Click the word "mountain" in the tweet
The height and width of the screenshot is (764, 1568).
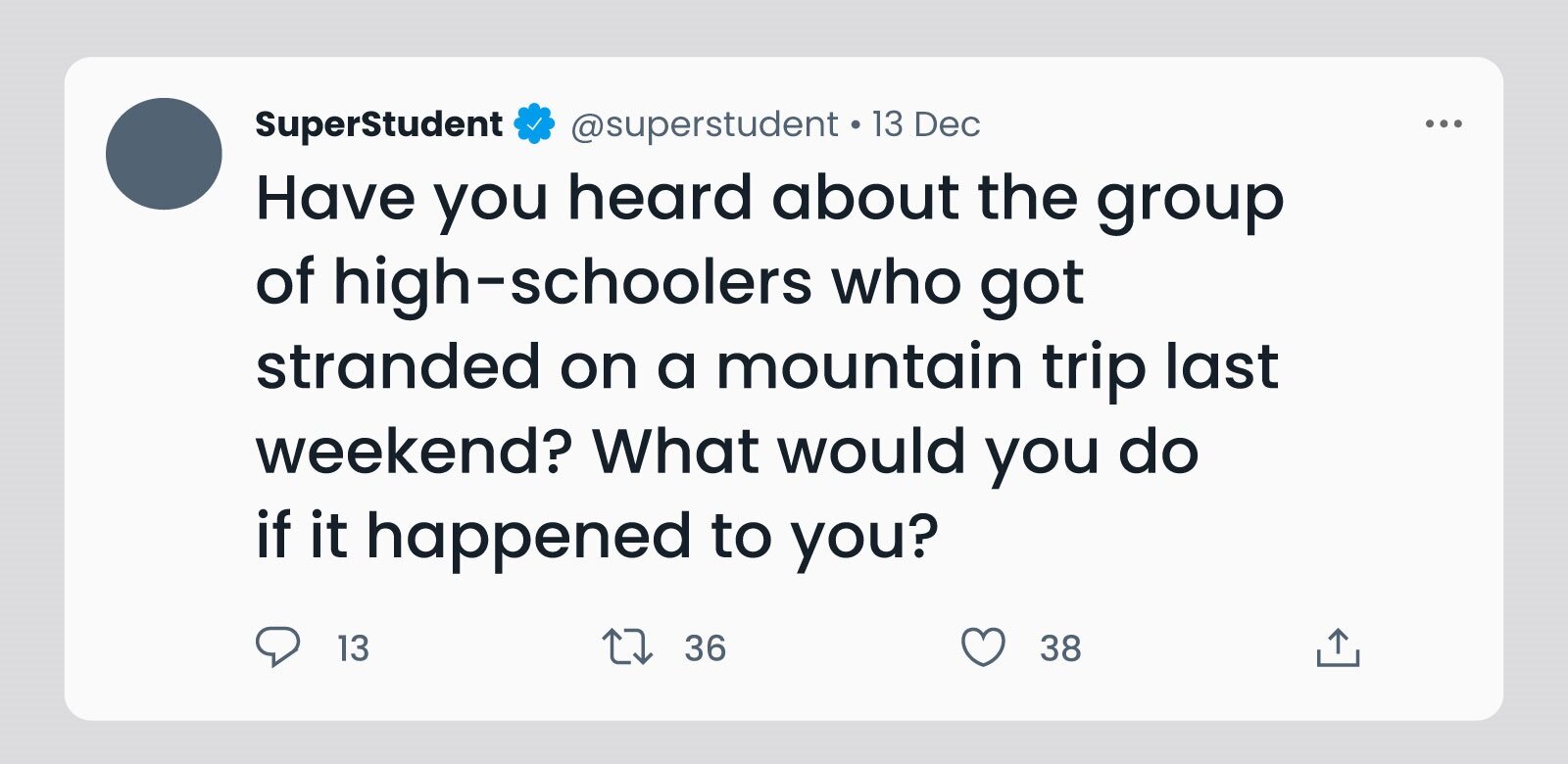(870, 367)
